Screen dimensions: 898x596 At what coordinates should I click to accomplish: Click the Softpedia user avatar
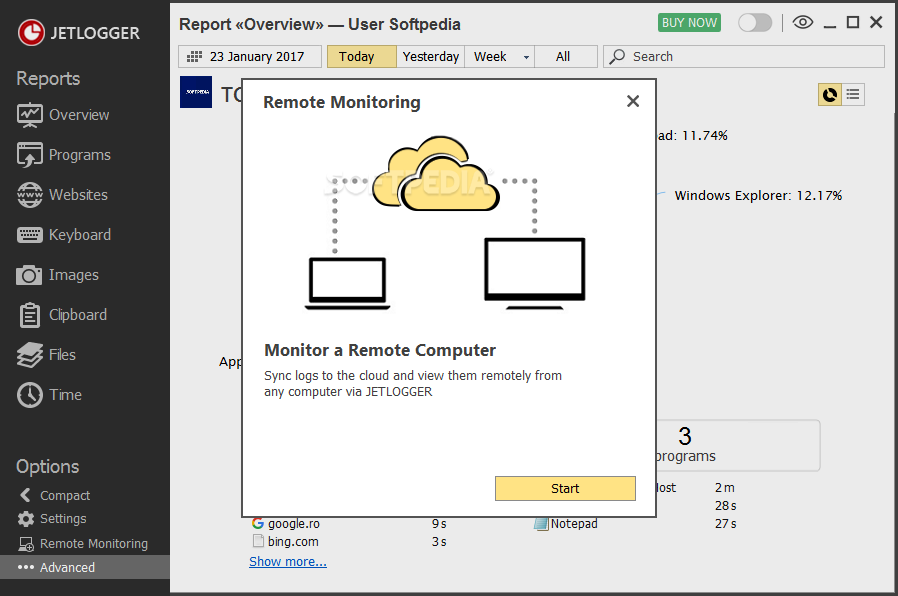[x=196, y=92]
